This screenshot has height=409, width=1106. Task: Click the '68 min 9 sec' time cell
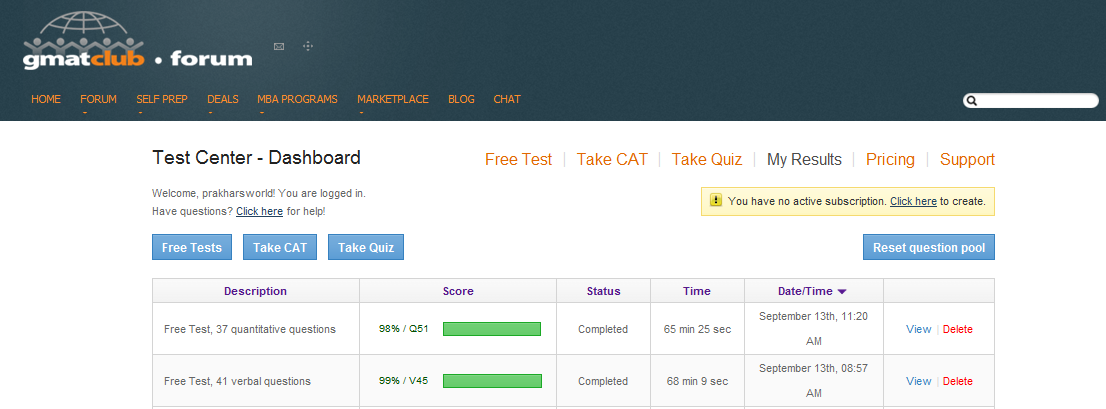pos(698,381)
